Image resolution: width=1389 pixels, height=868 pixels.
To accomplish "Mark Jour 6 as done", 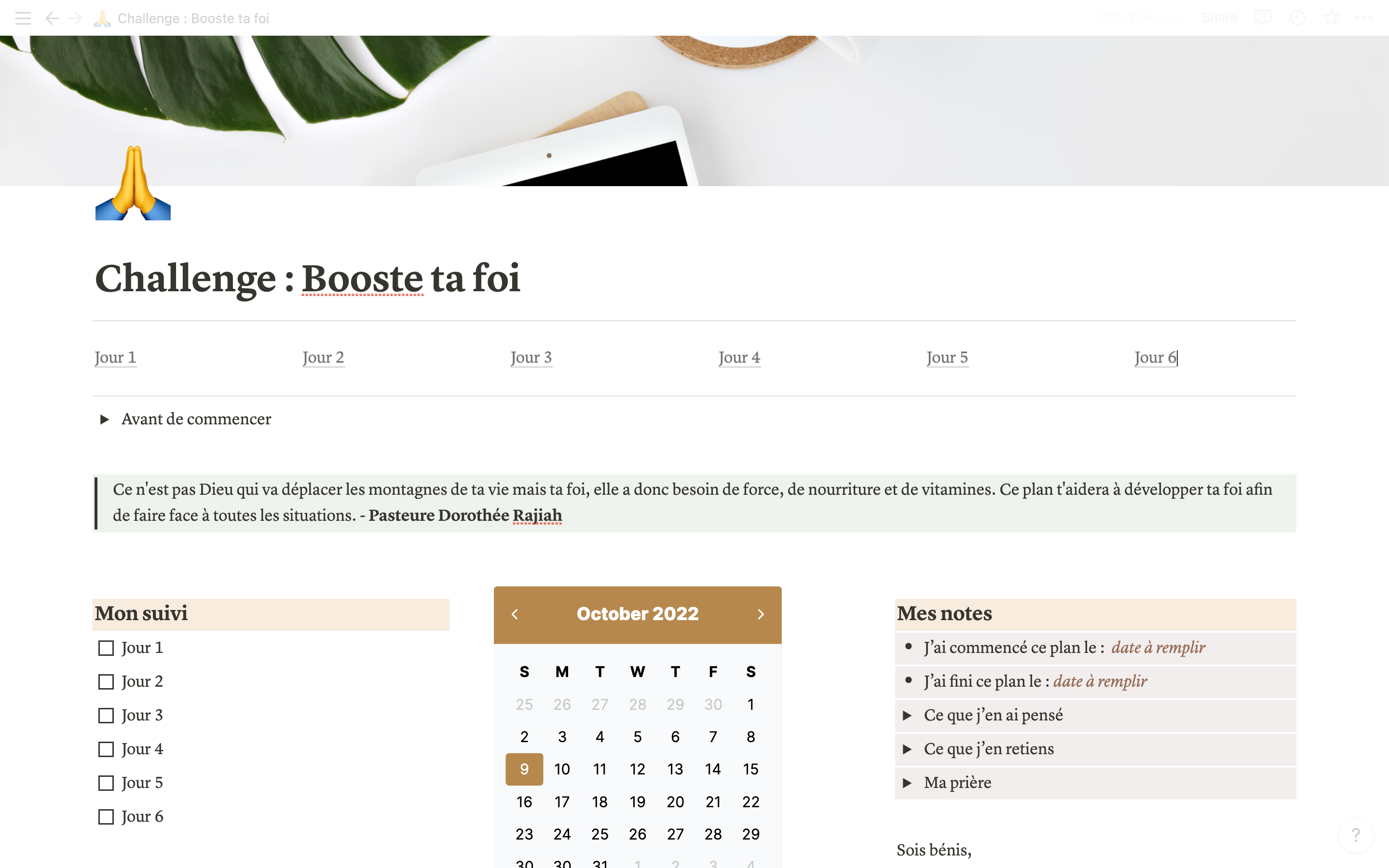I will click(106, 817).
